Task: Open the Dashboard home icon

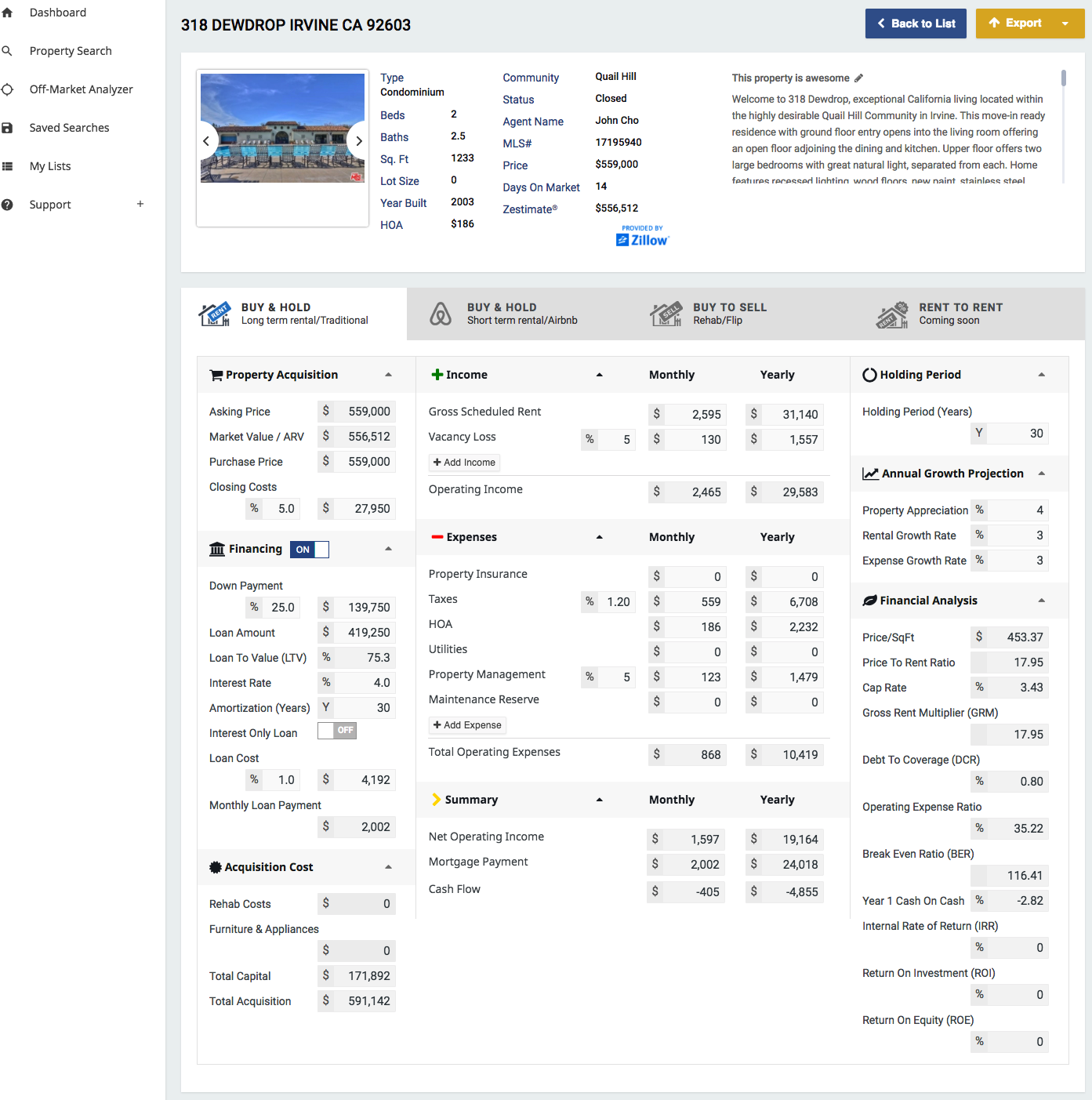Action: click(x=7, y=13)
